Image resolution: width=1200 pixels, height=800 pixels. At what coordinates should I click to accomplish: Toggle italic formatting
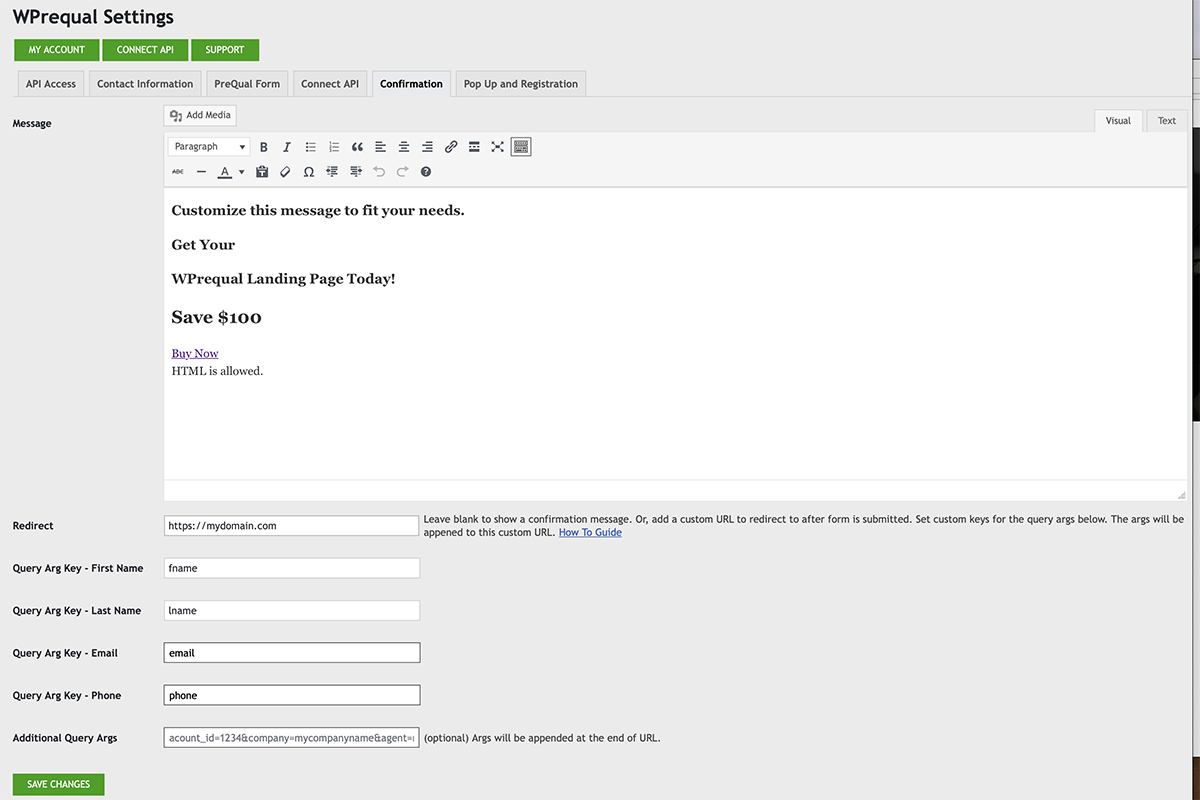pyautogui.click(x=287, y=147)
